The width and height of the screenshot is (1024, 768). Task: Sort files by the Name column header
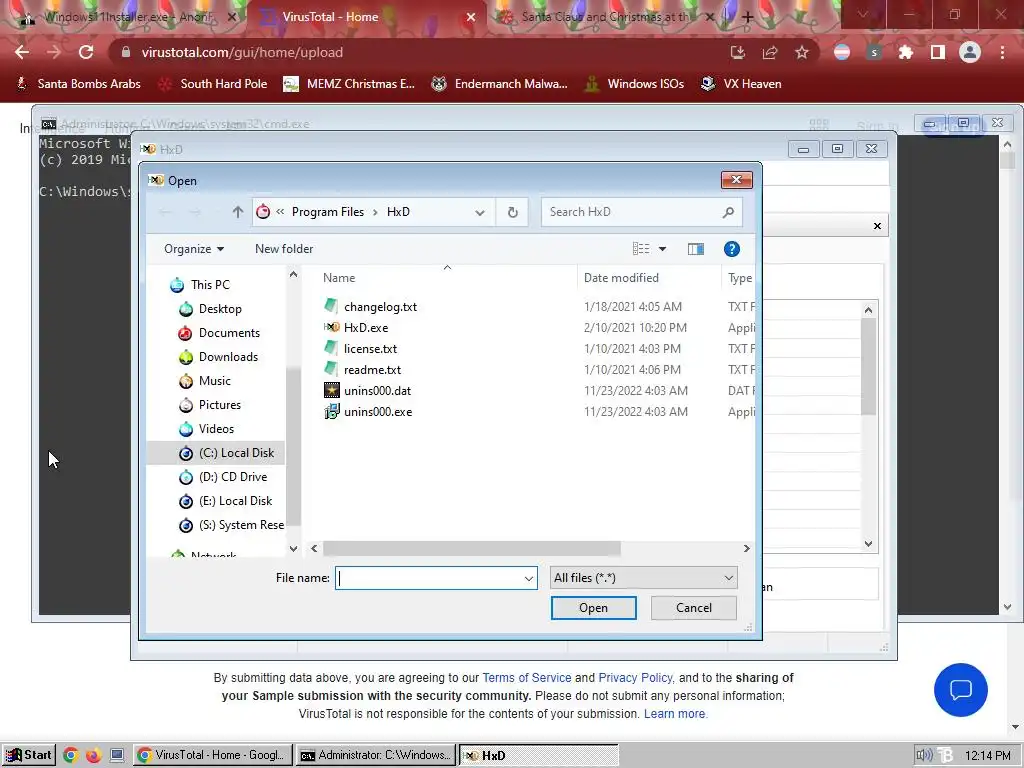tap(339, 278)
